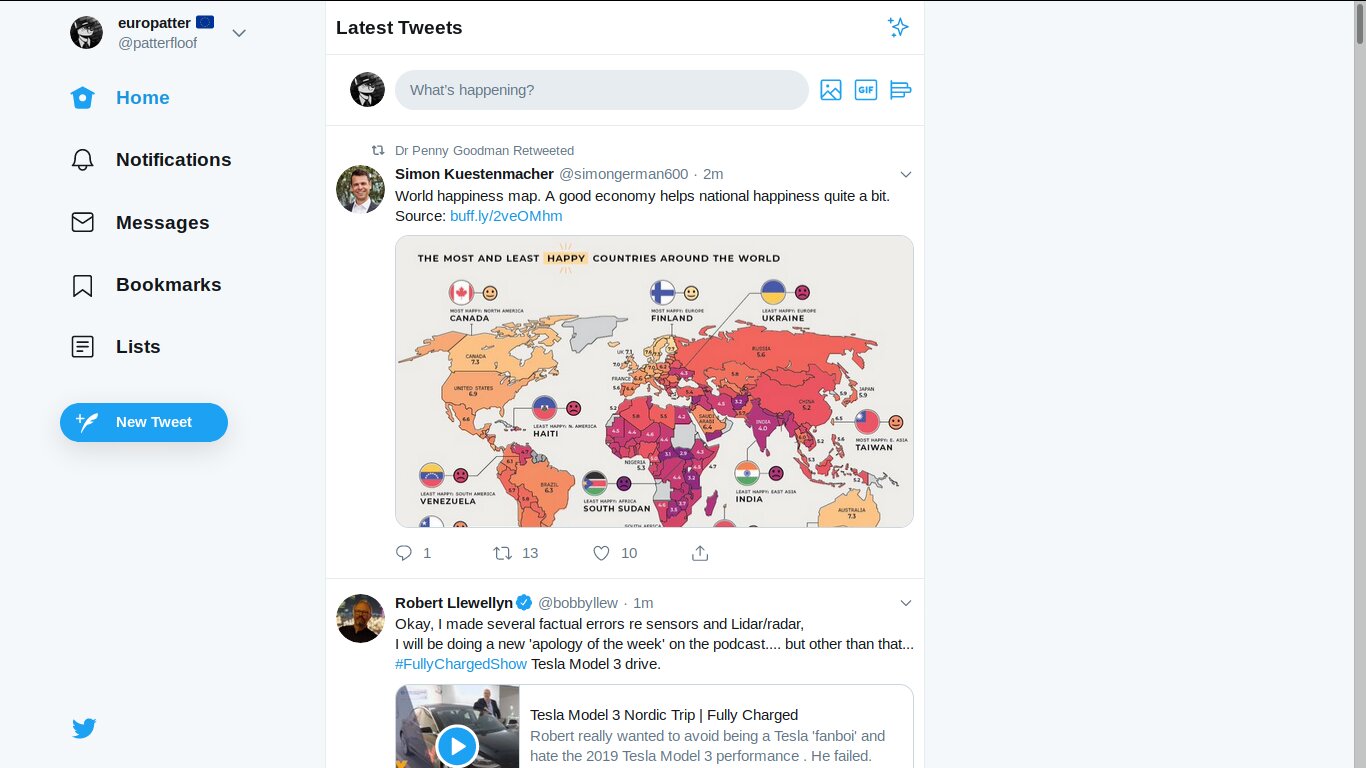1366x768 pixels.
Task: Click the Twitter bird logo
Action: 84,728
